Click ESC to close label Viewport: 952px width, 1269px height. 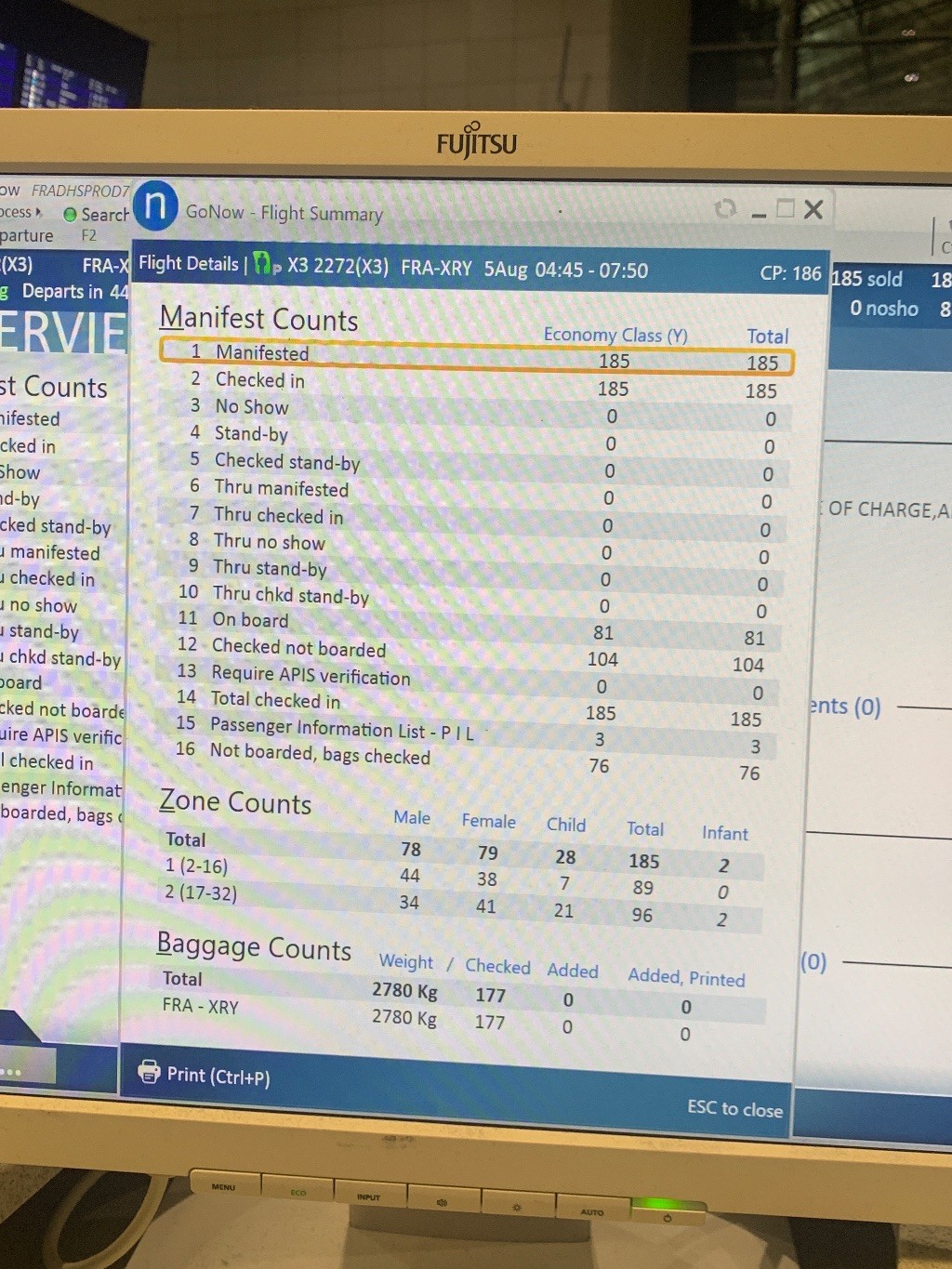(734, 1108)
